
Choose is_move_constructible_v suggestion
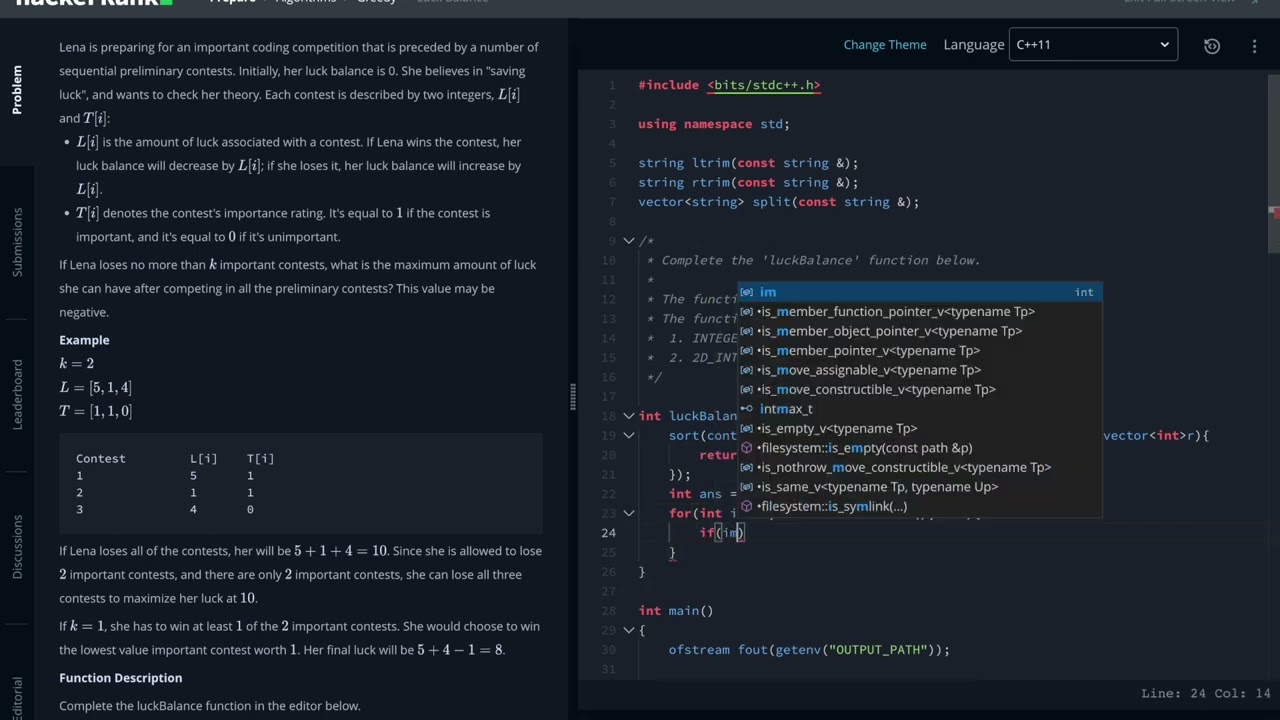(919, 389)
